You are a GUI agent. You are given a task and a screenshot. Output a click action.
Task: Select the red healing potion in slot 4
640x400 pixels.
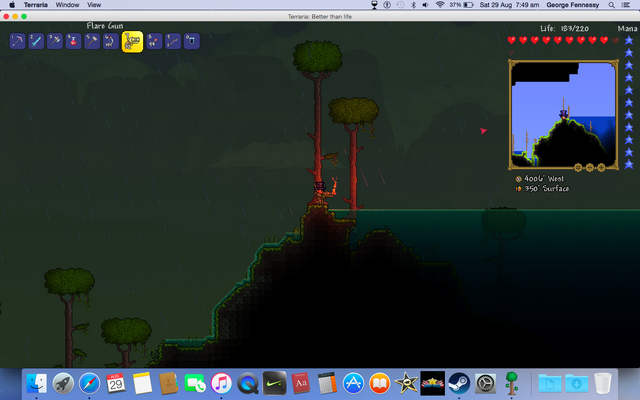[x=73, y=41]
